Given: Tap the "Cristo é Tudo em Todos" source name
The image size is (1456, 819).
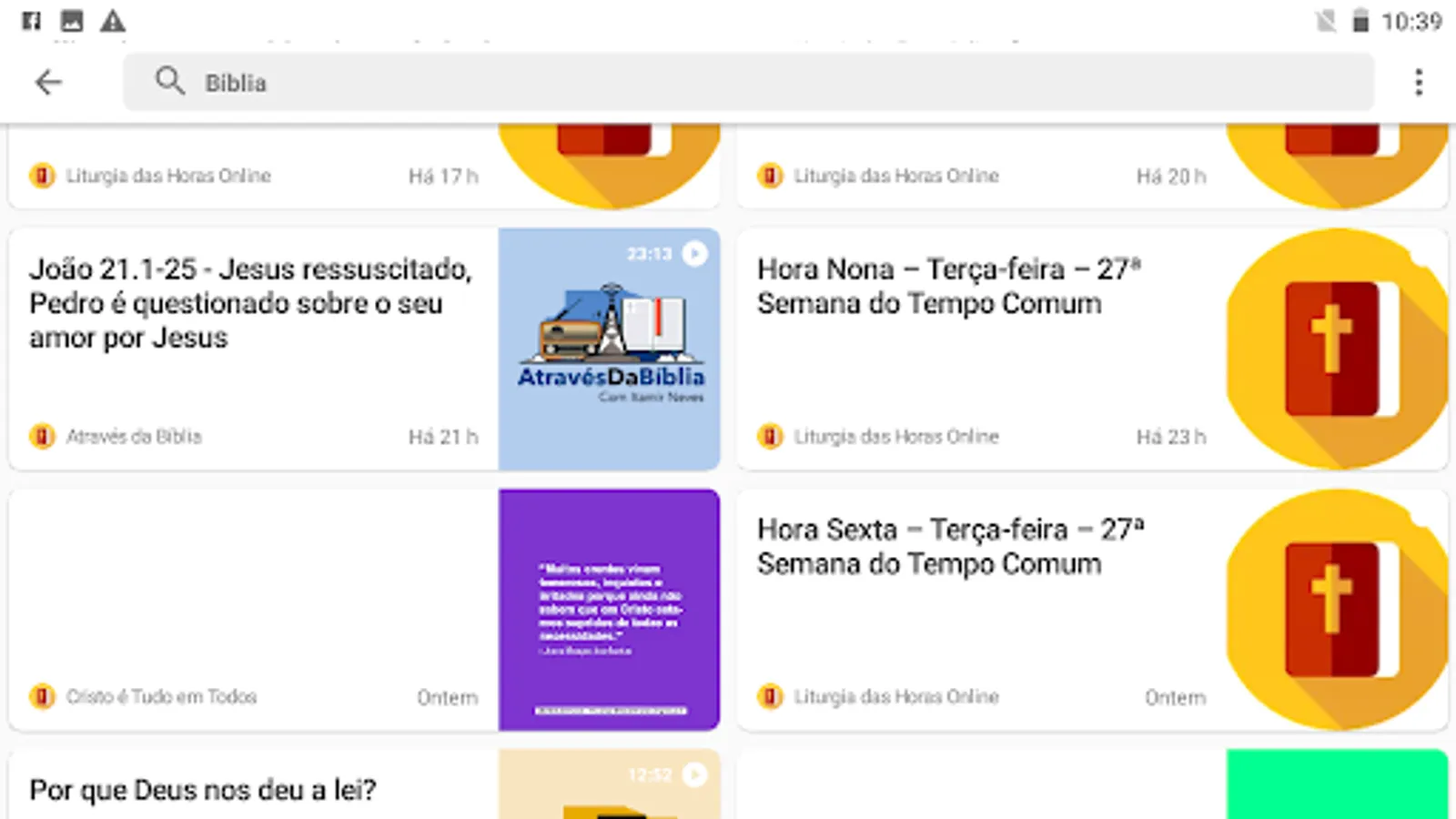Looking at the screenshot, I should tap(161, 697).
